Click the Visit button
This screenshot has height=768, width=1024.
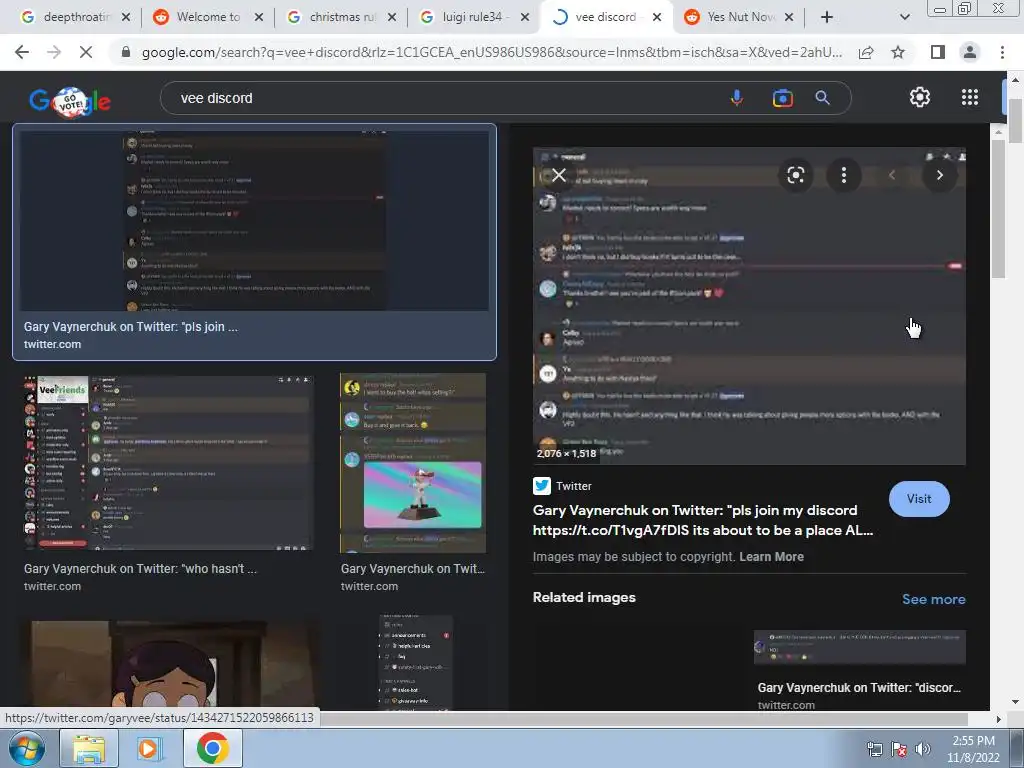919,499
